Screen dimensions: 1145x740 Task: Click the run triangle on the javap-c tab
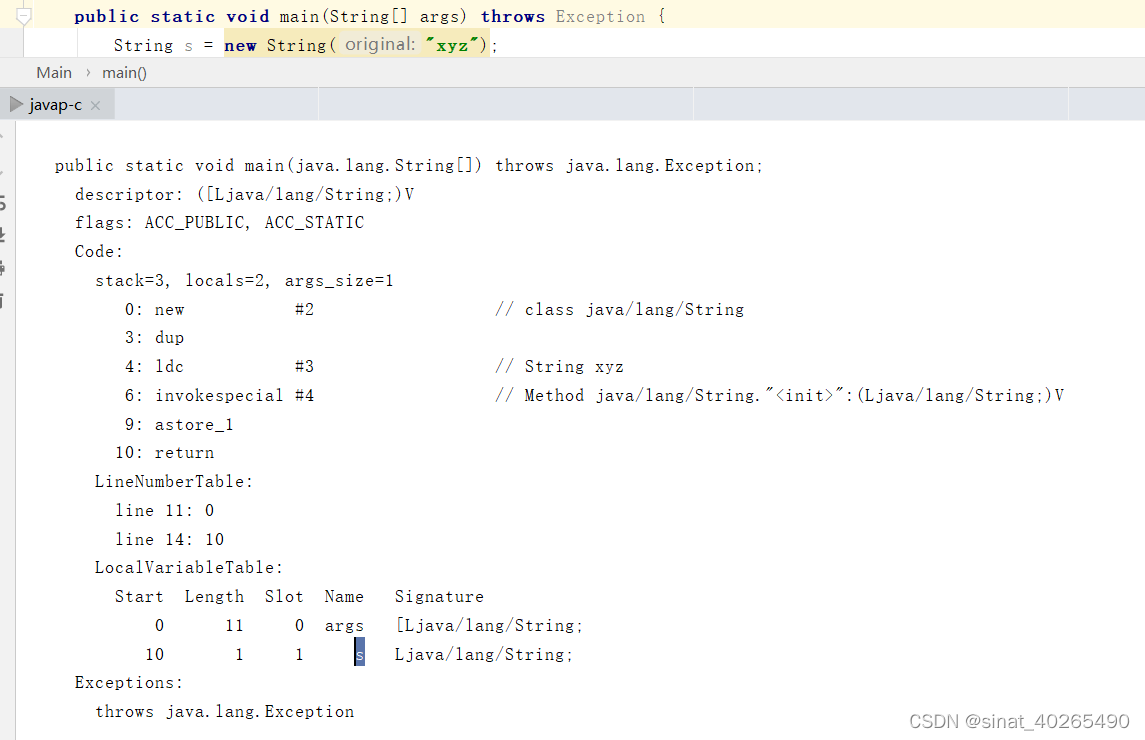tap(15, 103)
